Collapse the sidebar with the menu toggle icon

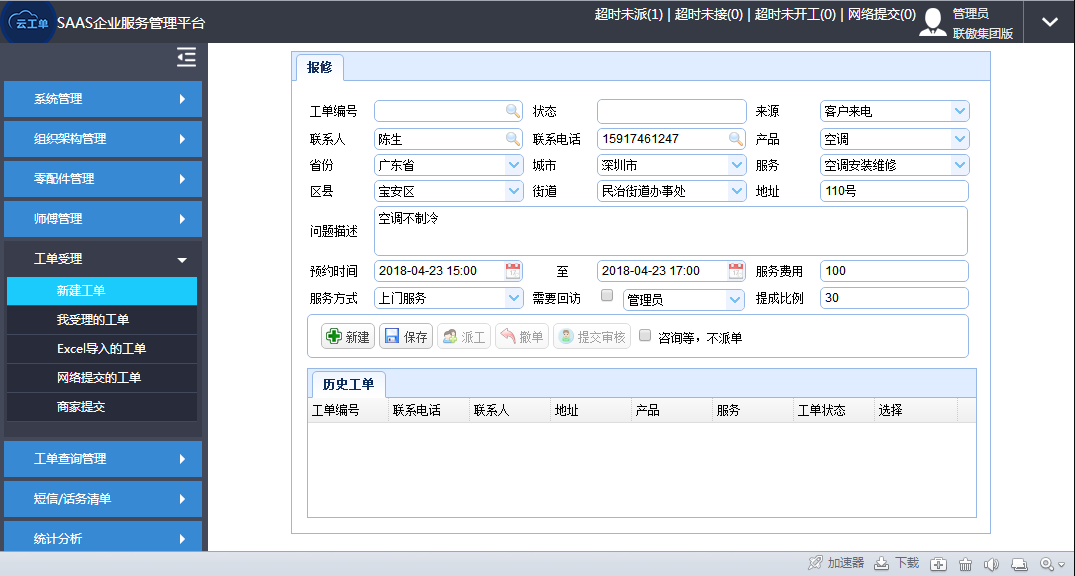pos(186,58)
